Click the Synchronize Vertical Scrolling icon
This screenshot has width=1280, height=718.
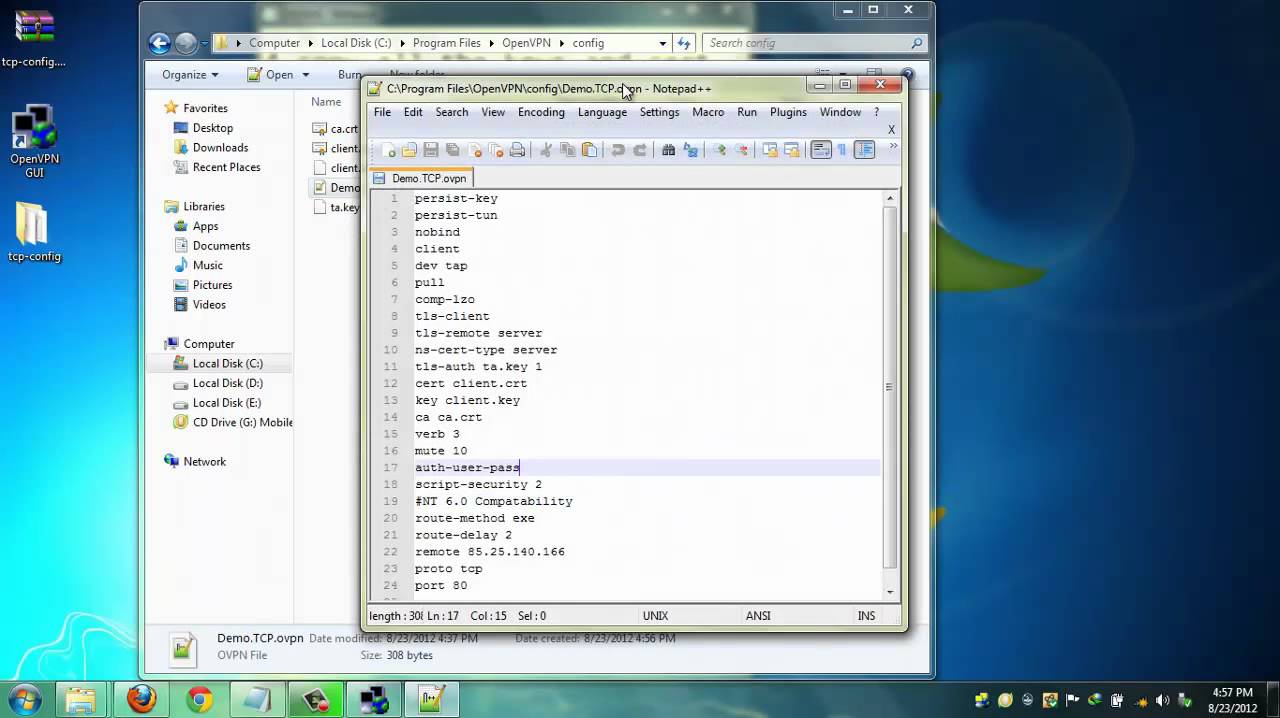click(770, 150)
